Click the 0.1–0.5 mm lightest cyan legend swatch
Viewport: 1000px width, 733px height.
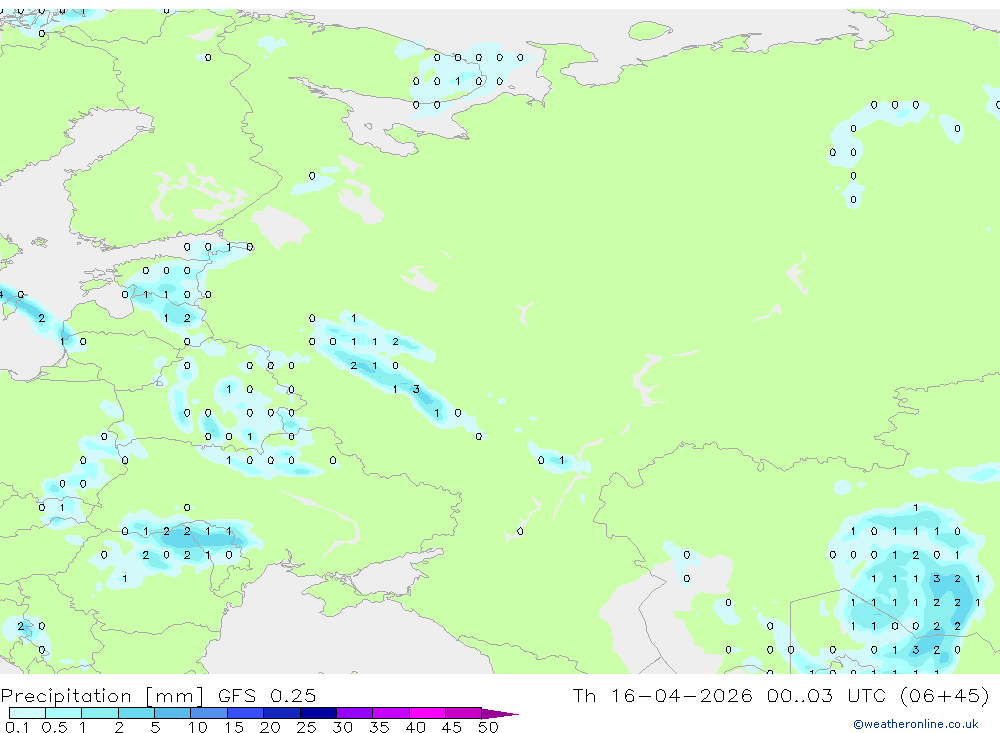27,713
